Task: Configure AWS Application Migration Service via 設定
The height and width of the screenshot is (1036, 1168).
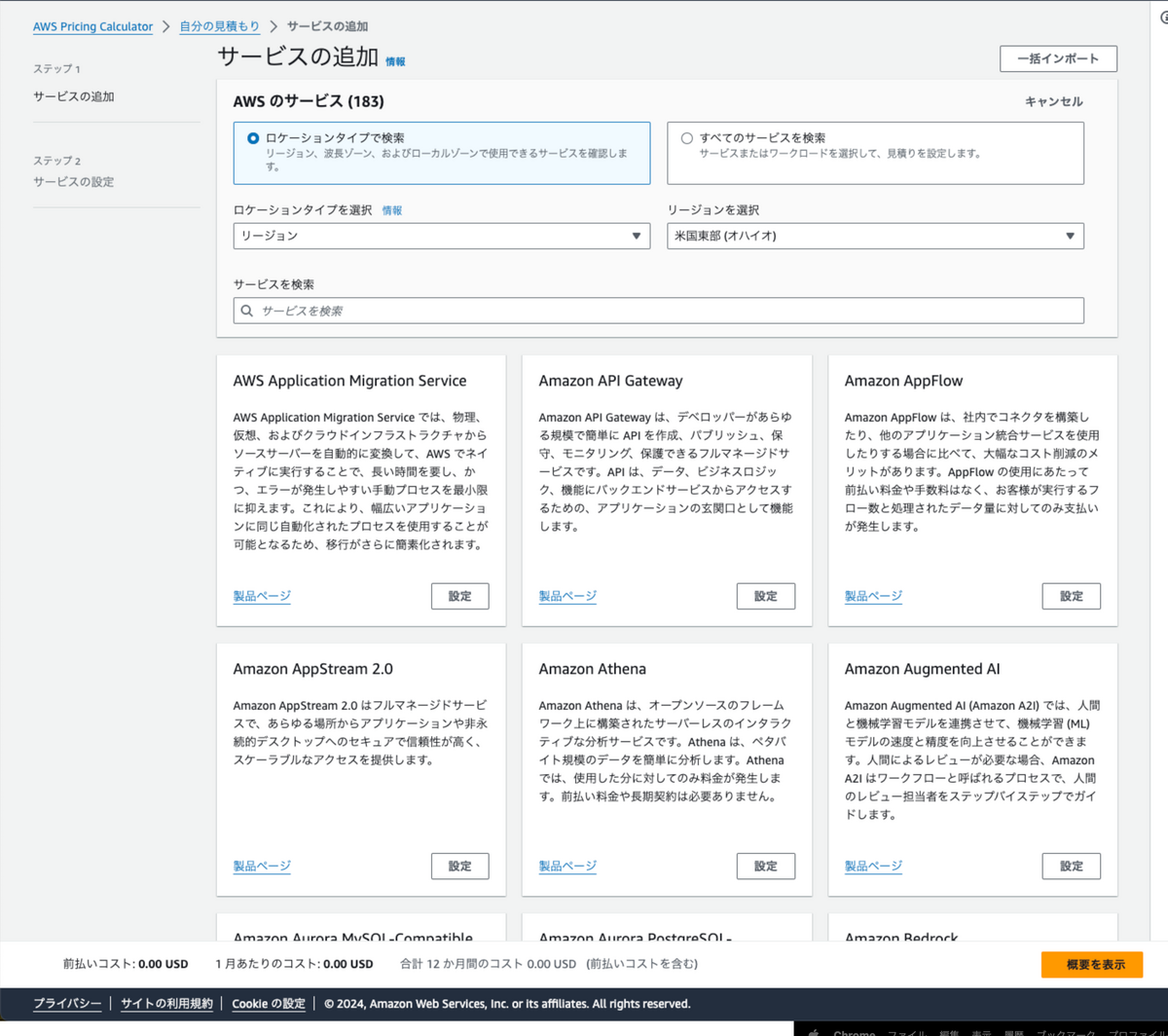Action: (459, 596)
